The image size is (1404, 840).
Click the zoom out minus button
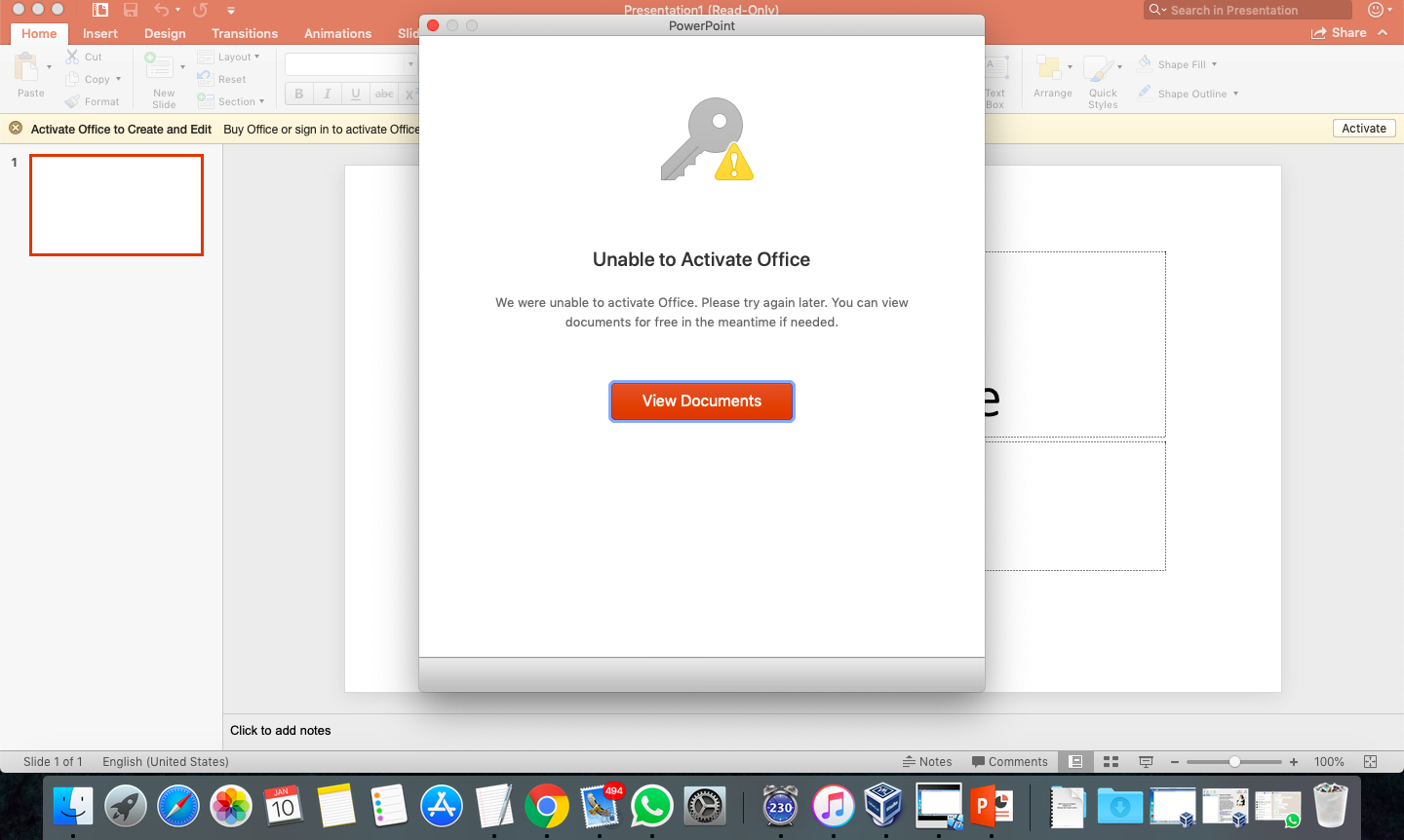pos(1175,762)
